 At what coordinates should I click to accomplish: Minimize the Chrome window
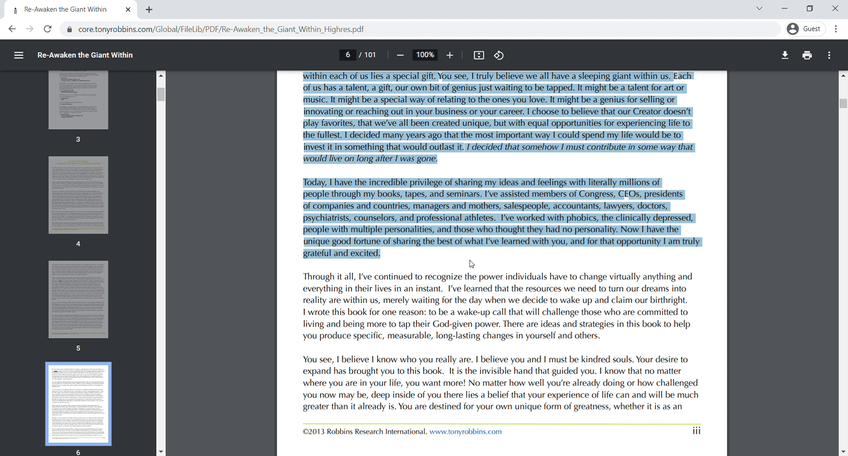click(x=784, y=9)
